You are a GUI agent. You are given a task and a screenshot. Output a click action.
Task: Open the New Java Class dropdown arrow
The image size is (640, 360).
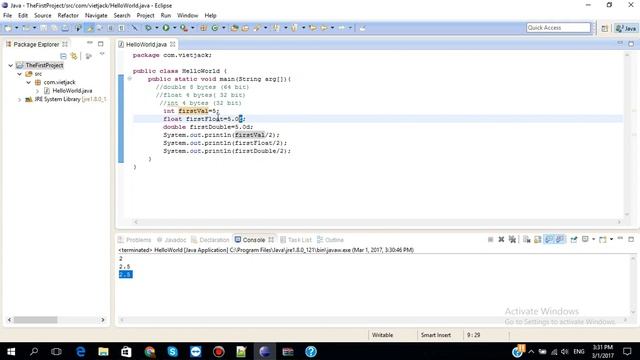(x=223, y=28)
